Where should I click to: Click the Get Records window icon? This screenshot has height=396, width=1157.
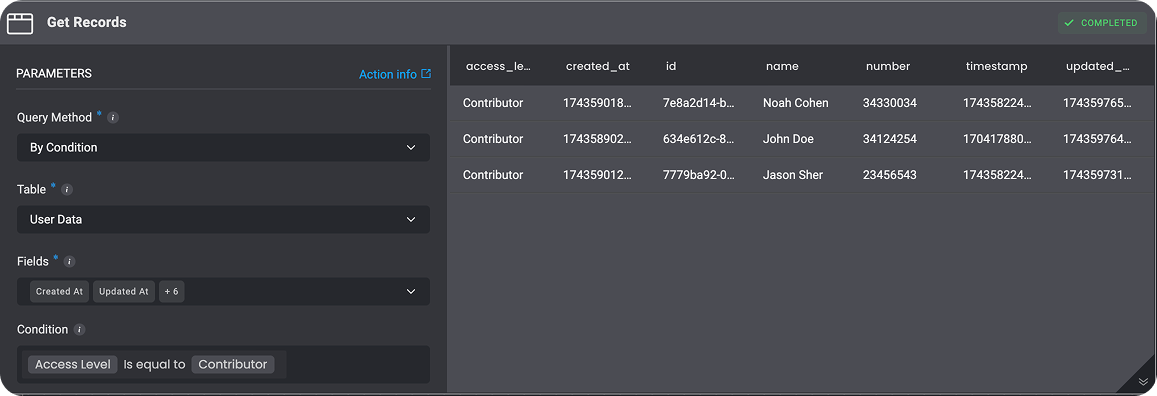[x=20, y=23]
